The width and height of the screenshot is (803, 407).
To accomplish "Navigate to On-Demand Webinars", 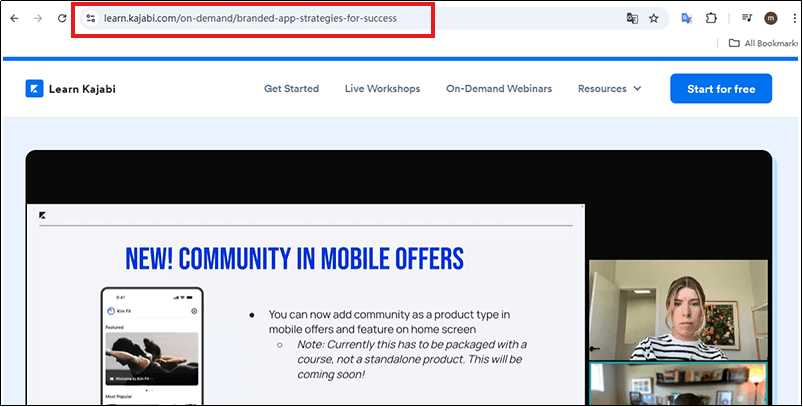I will click(x=498, y=88).
